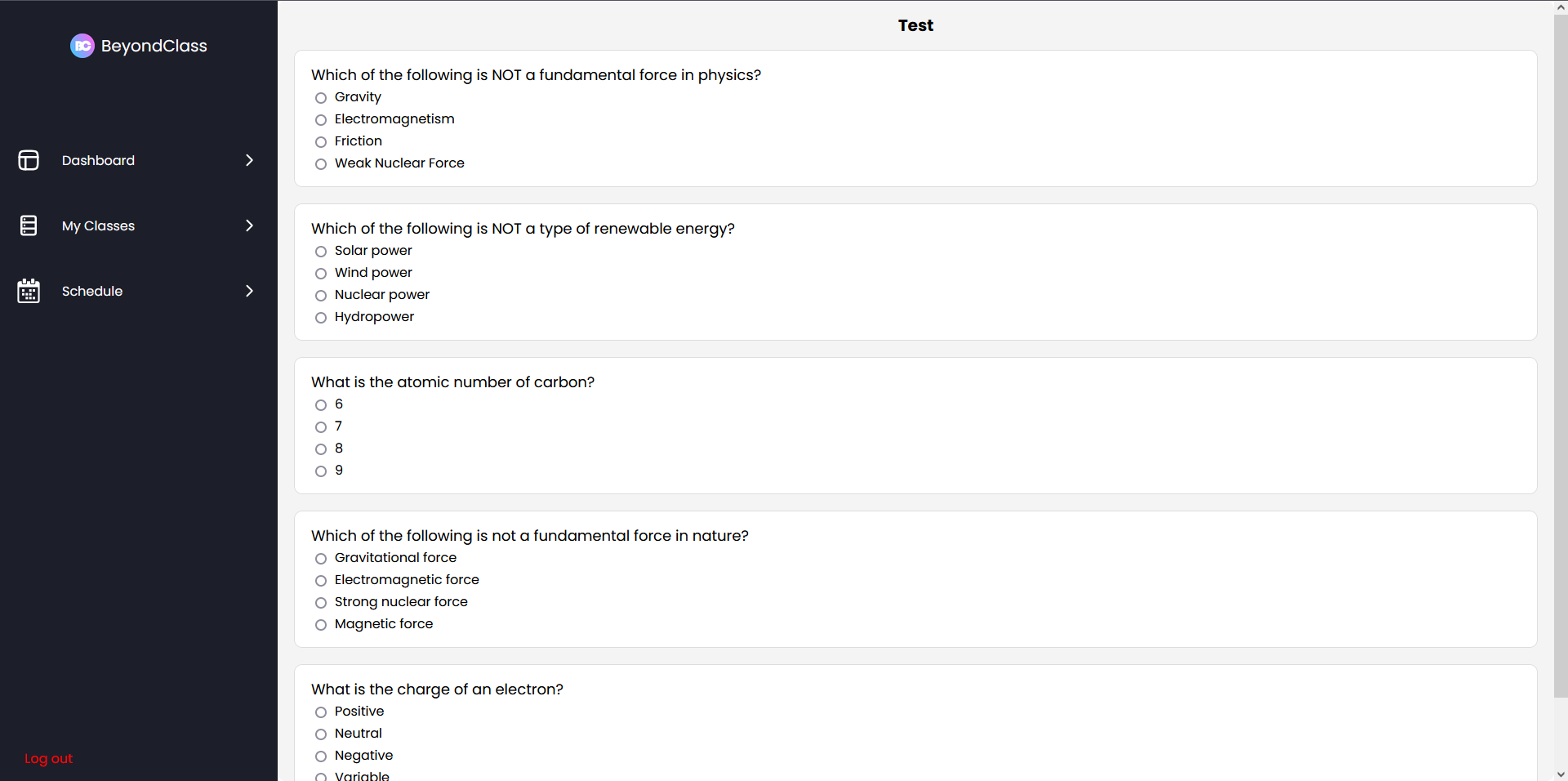This screenshot has width=1568, height=781.
Task: Choose the Weak Nuclear Force option
Action: tap(321, 164)
